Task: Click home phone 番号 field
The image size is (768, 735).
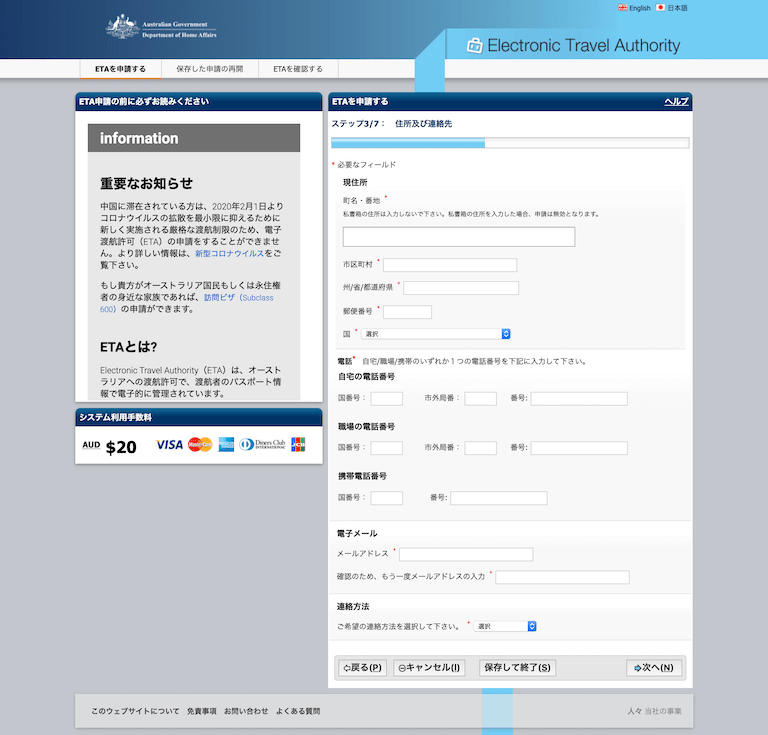Action: coord(579,399)
